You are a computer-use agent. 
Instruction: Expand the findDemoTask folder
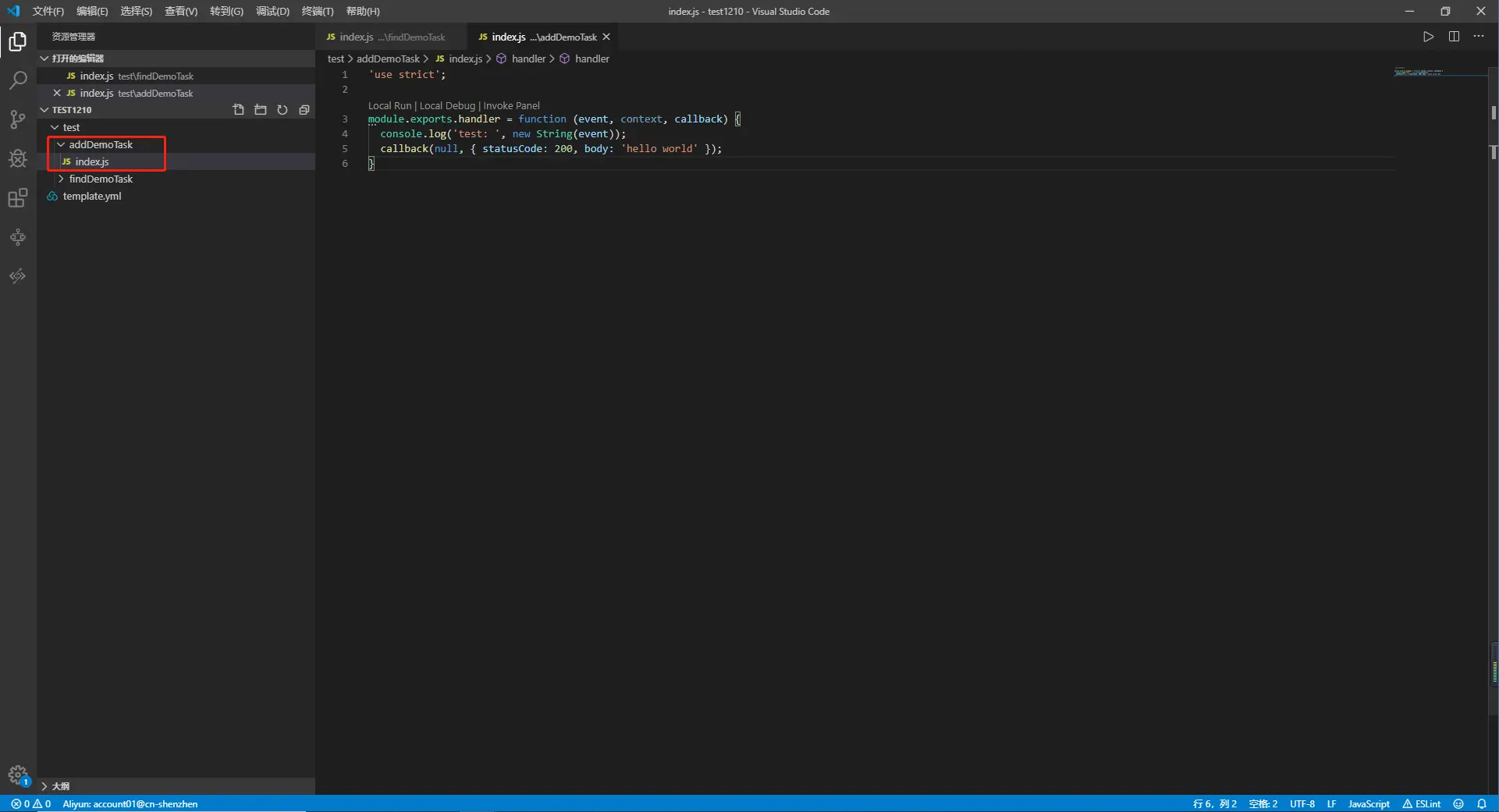pyautogui.click(x=61, y=179)
